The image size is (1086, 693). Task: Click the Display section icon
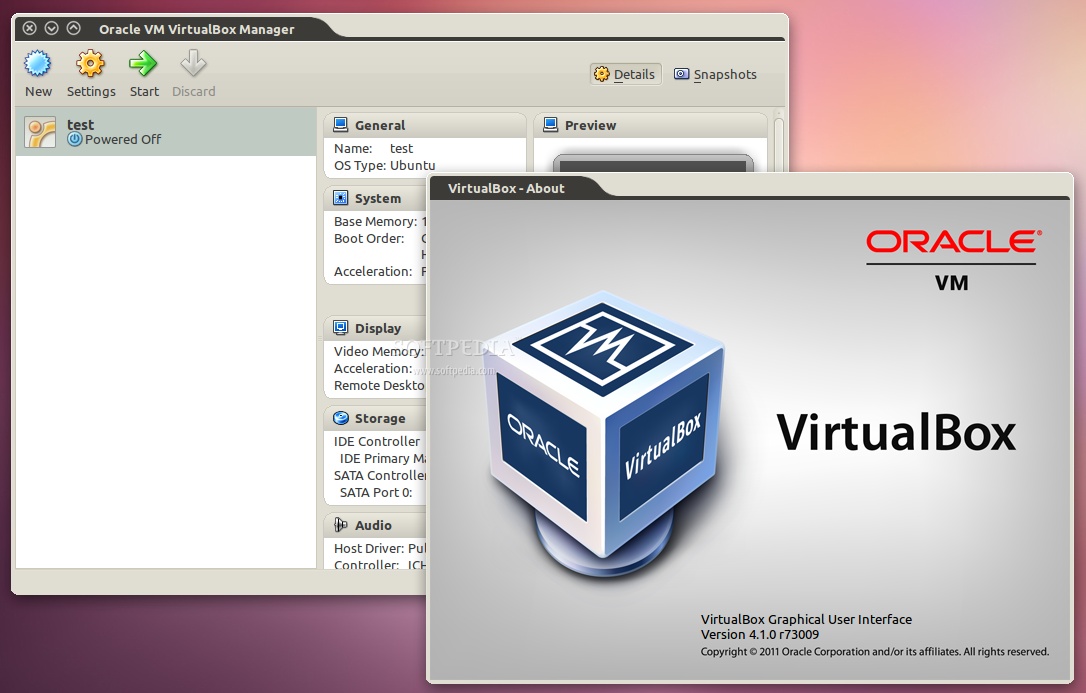pos(340,327)
